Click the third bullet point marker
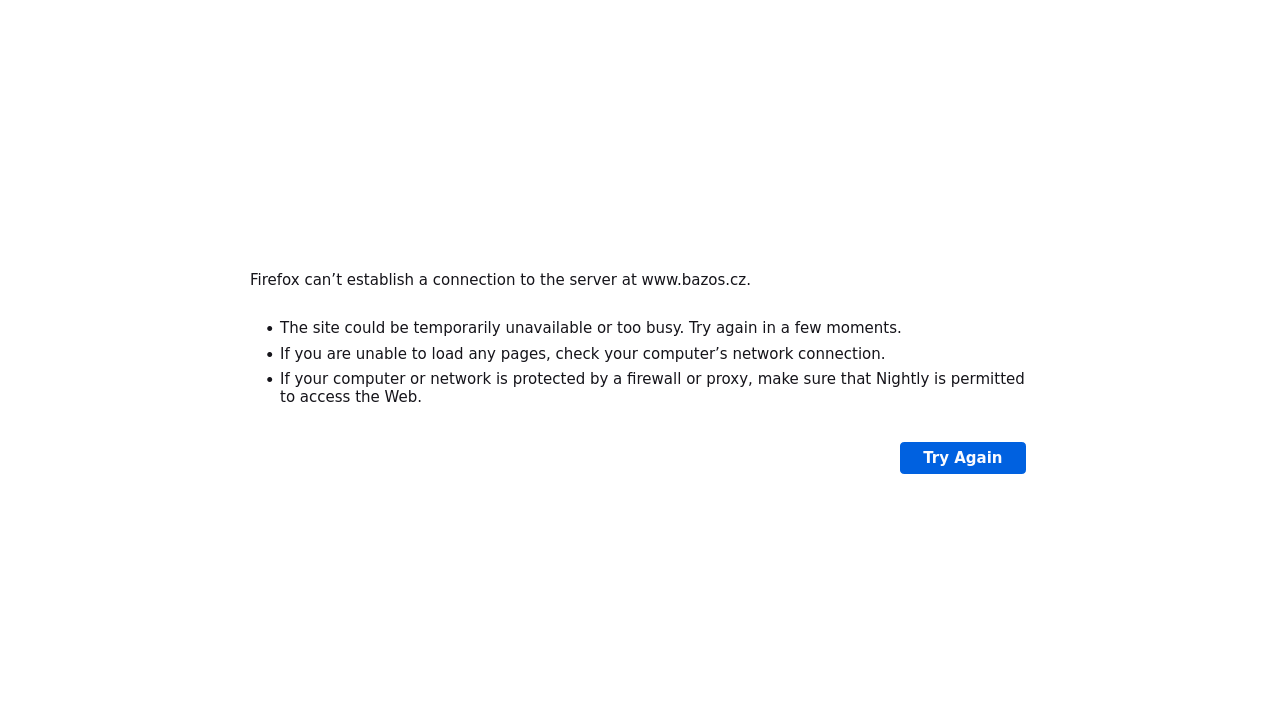The image size is (1280, 720). pos(269,380)
